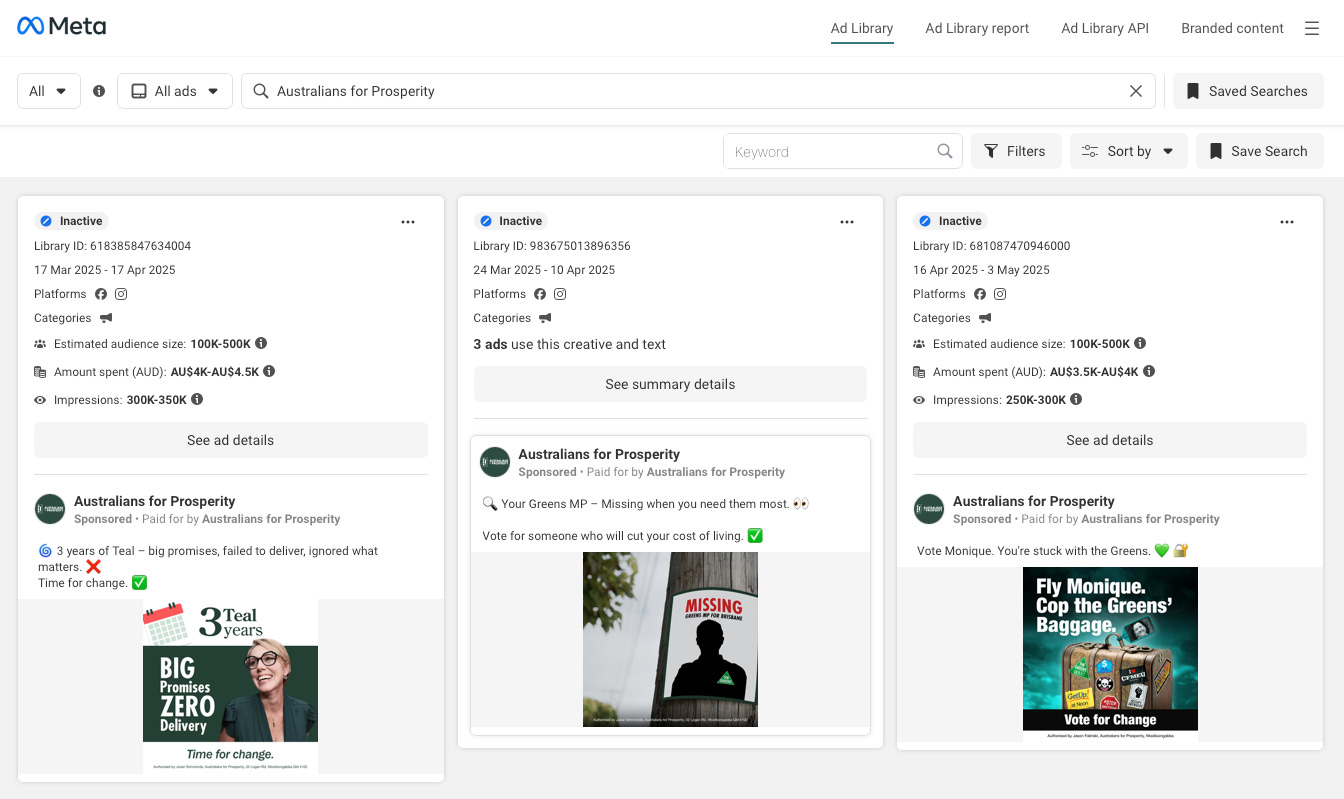
Task: Click Facebook platform icon on ad 681087470946000
Action: coord(980,294)
